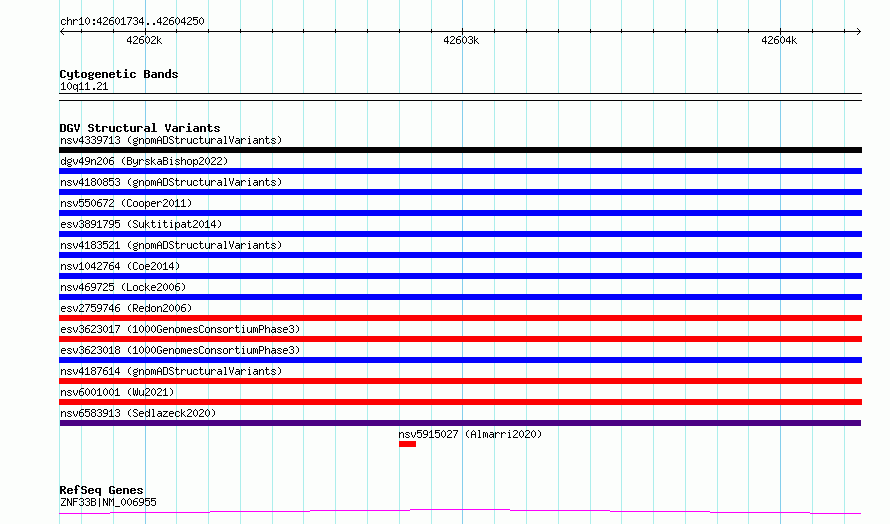The height and width of the screenshot is (524, 890).
Task: Select the blue nsv550672 Cooper2011 bar
Action: (x=460, y=213)
